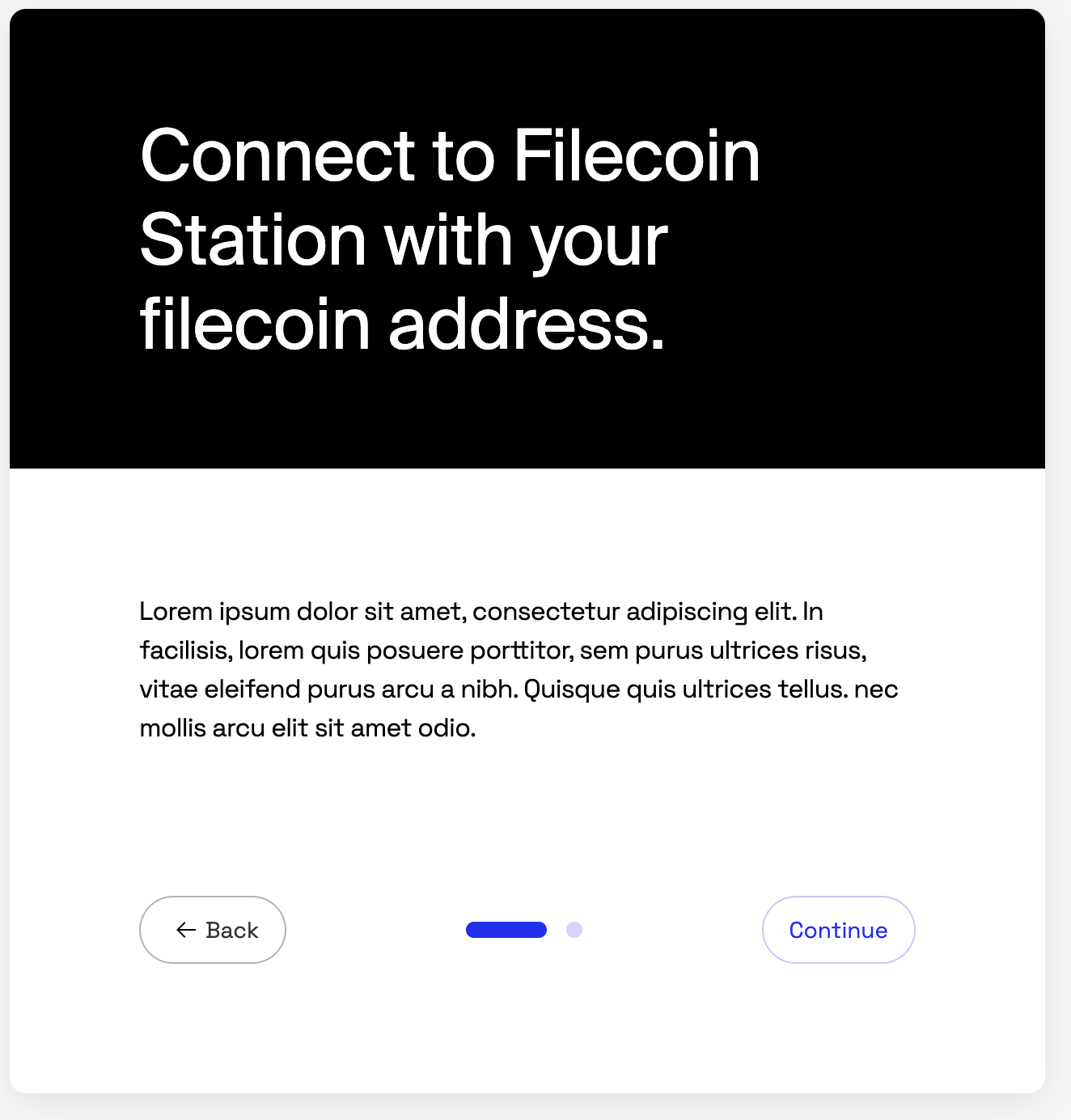Click "Lorem ipsum" at the paragraph start
The image size is (1071, 1120).
pyautogui.click(x=214, y=611)
